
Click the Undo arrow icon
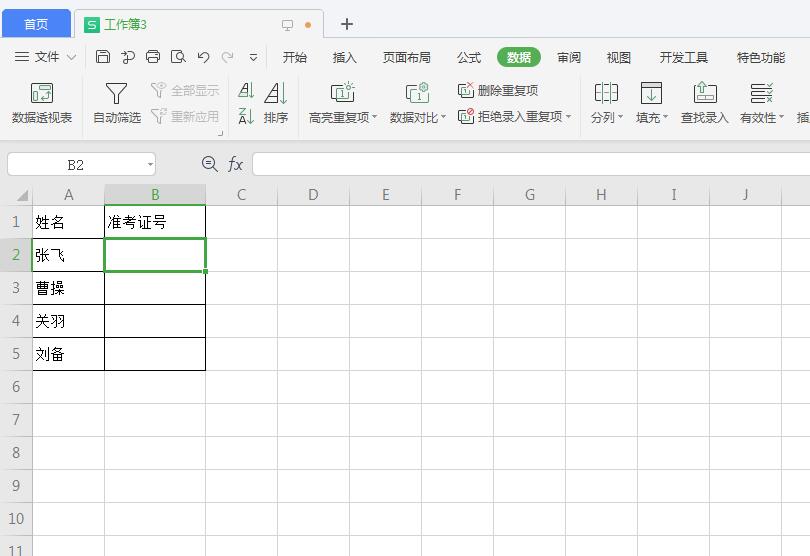[x=203, y=57]
